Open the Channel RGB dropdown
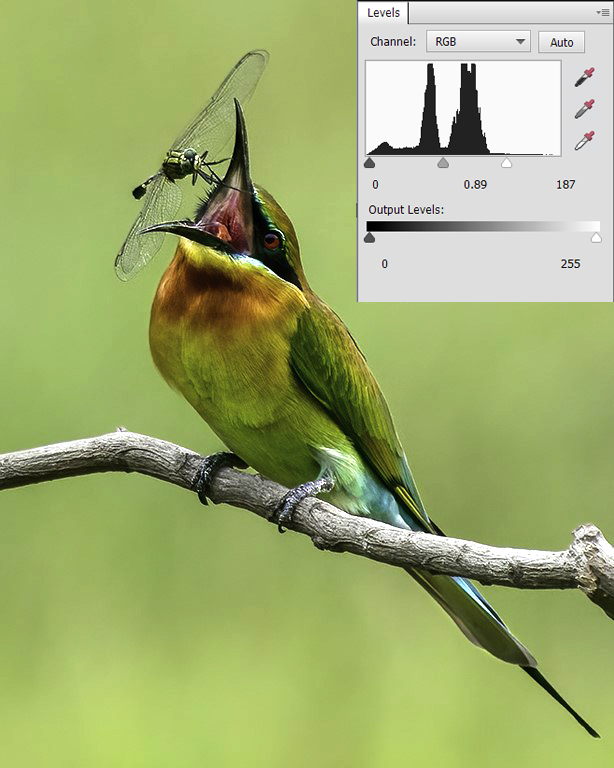 pyautogui.click(x=478, y=42)
